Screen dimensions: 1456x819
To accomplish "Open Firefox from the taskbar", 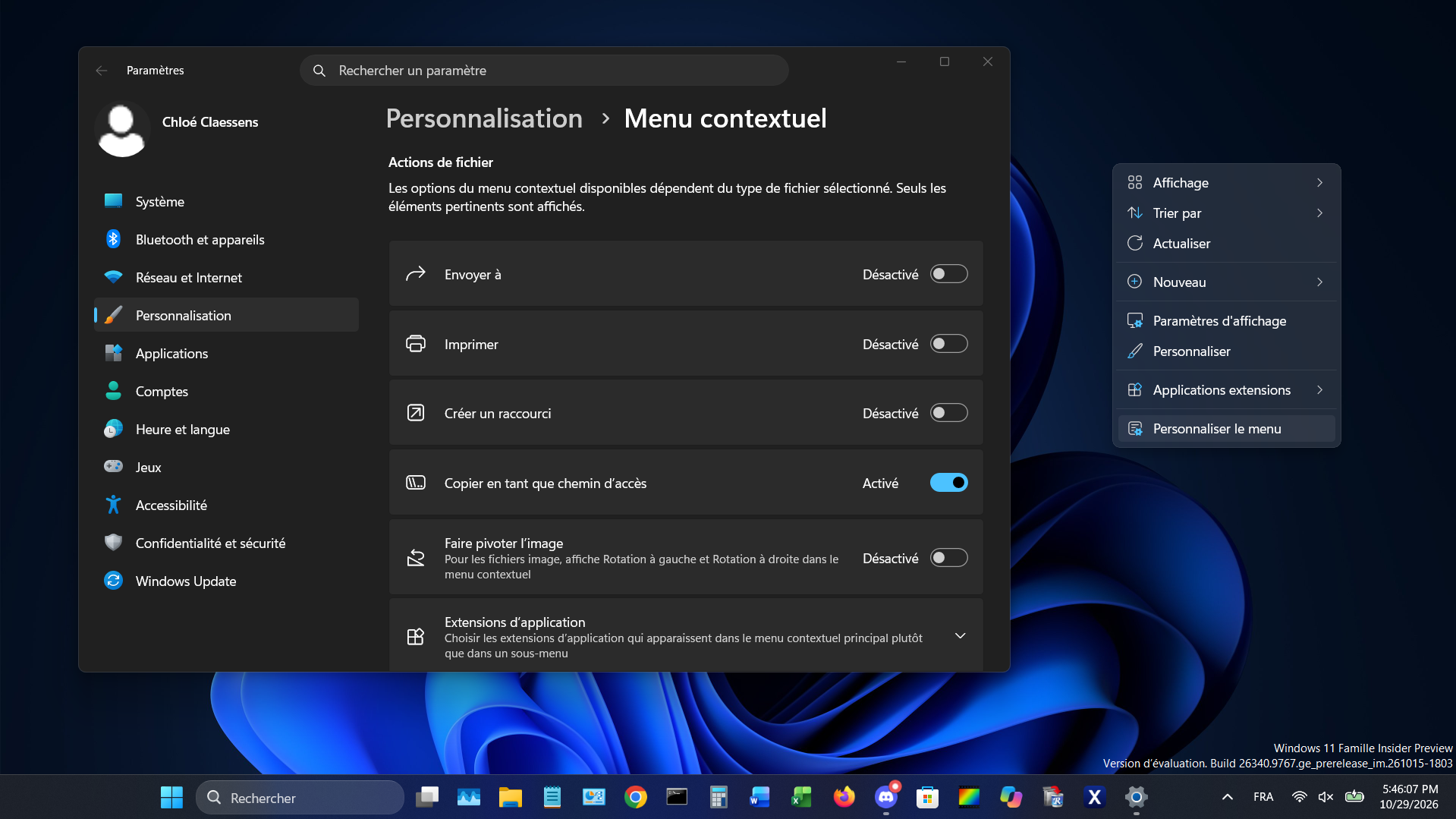I will (844, 797).
